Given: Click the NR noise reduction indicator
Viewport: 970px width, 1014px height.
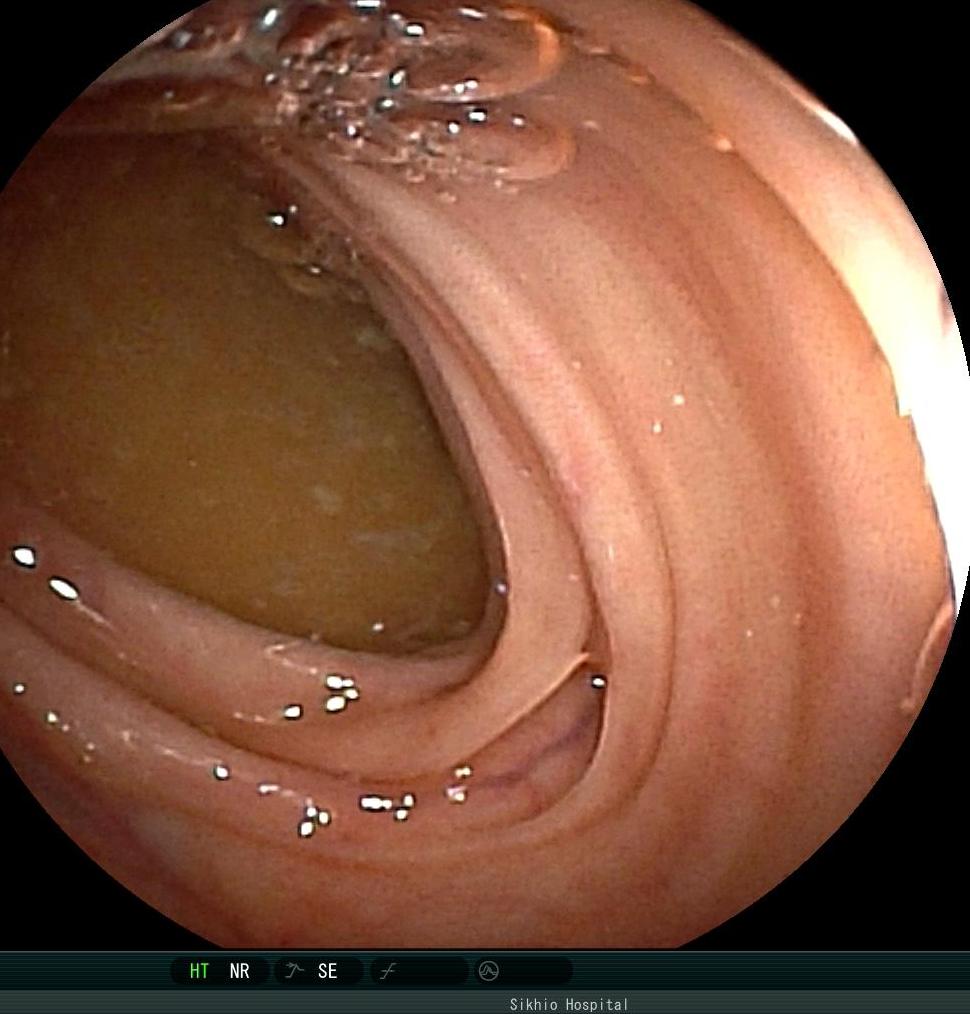Looking at the screenshot, I should point(239,971).
